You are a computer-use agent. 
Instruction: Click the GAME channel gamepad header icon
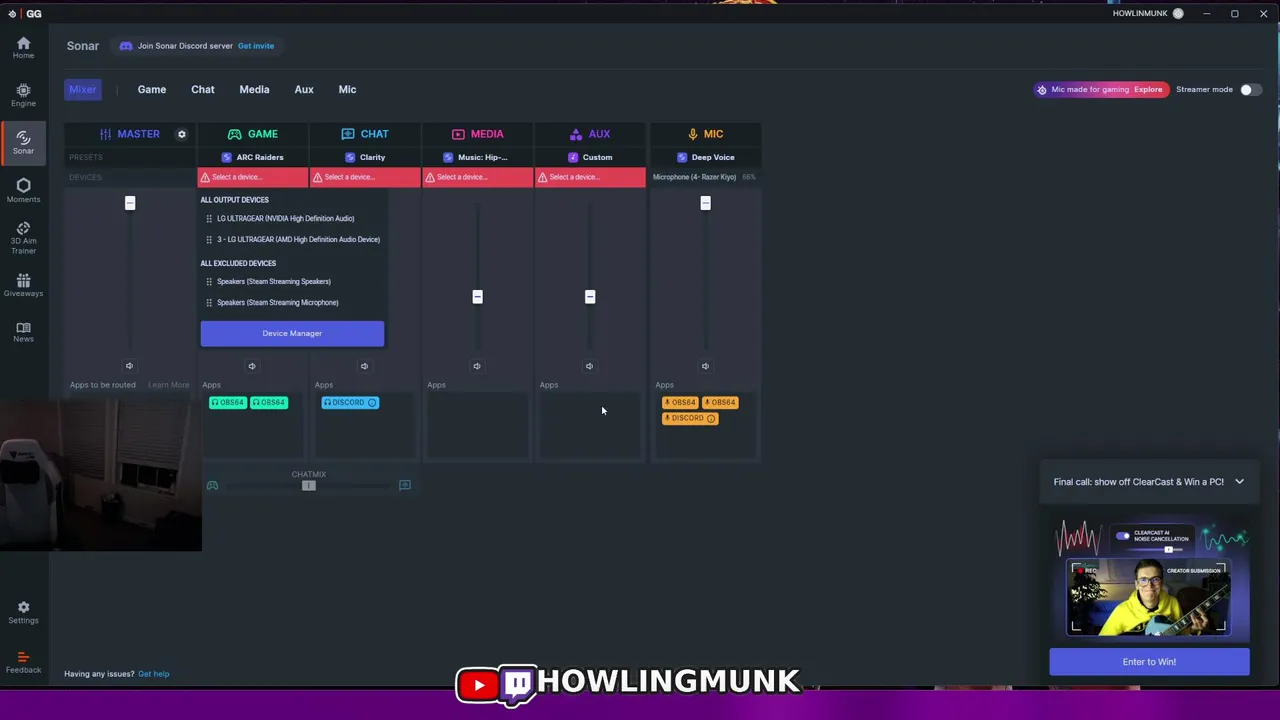point(234,134)
